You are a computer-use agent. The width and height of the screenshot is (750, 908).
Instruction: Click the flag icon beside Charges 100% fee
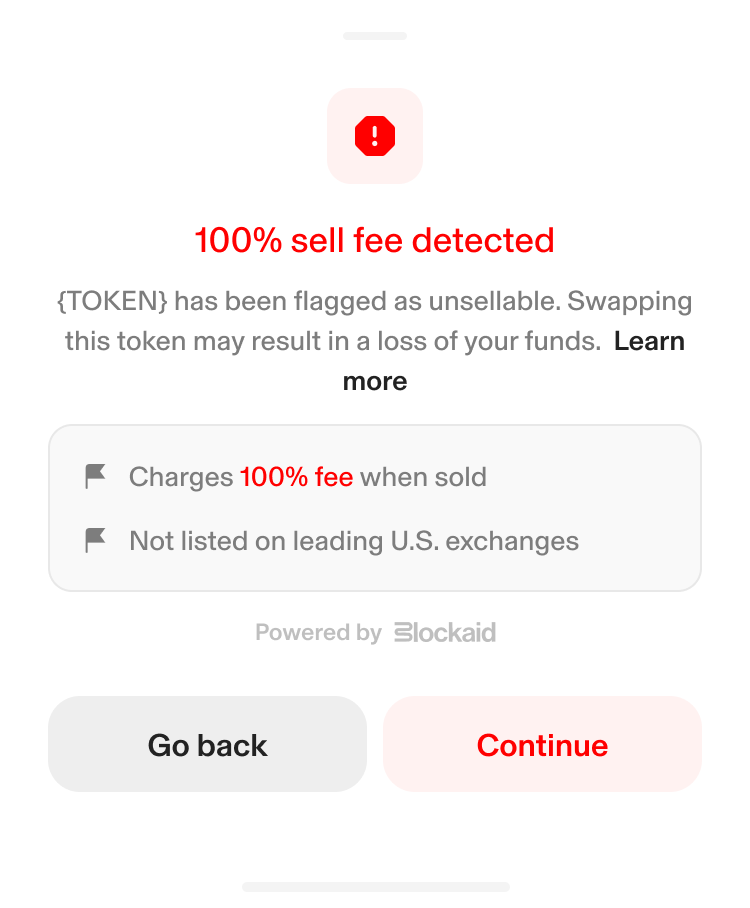[95, 477]
